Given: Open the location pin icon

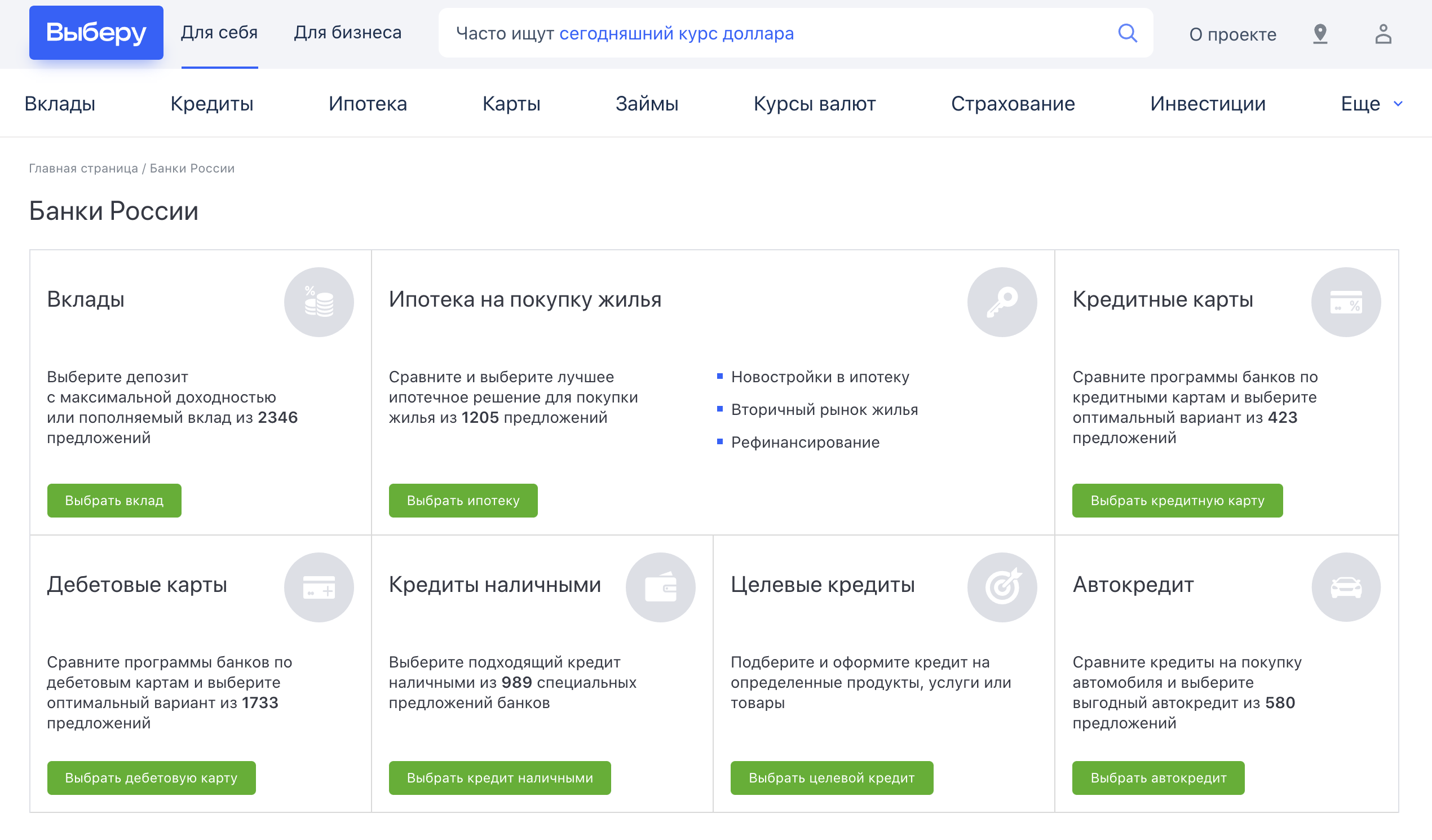Looking at the screenshot, I should click(1319, 34).
